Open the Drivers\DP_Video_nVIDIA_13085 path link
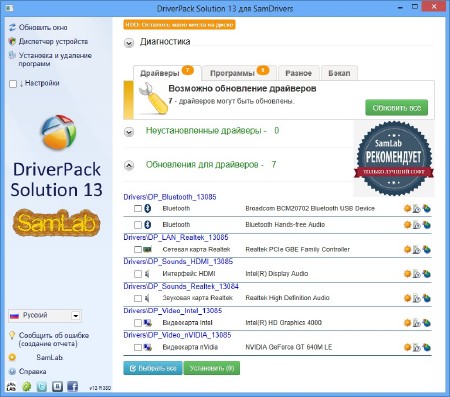450x397 pixels. (177, 335)
